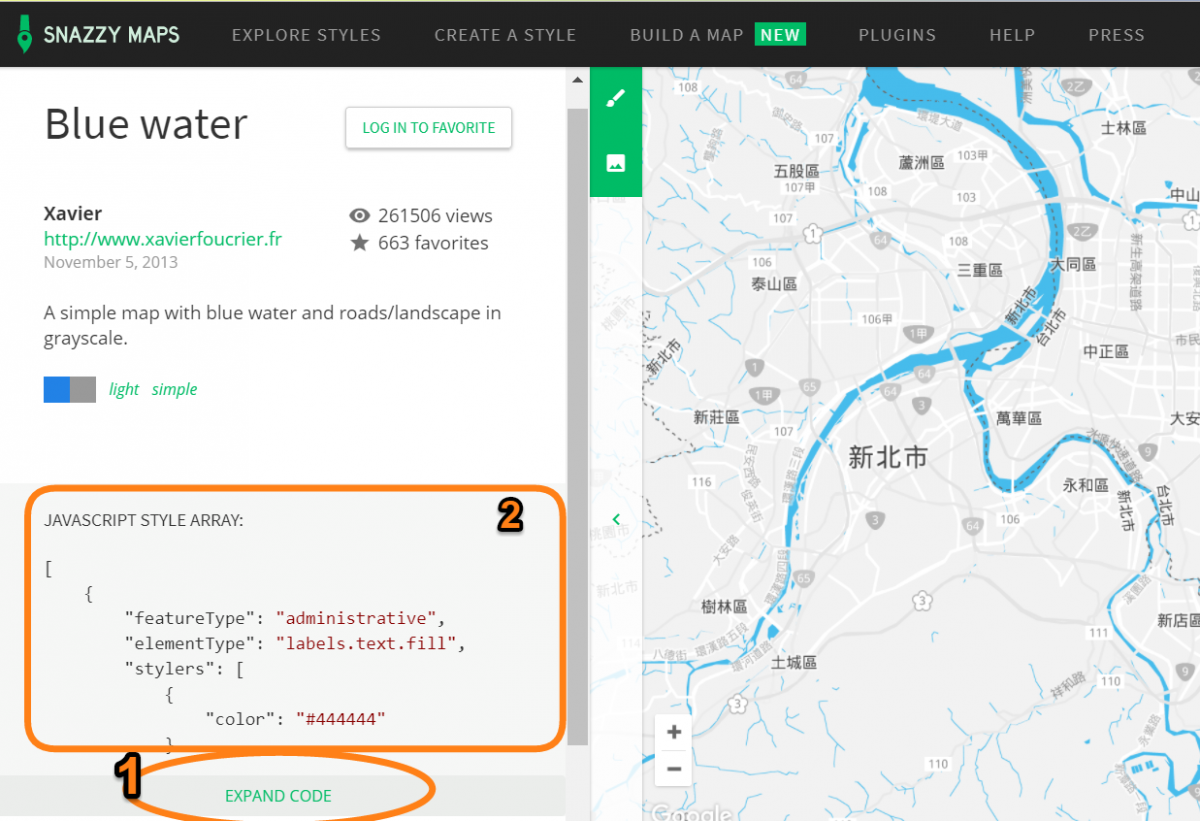The width and height of the screenshot is (1200, 821).
Task: Zoom in using the plus control
Action: 673,731
